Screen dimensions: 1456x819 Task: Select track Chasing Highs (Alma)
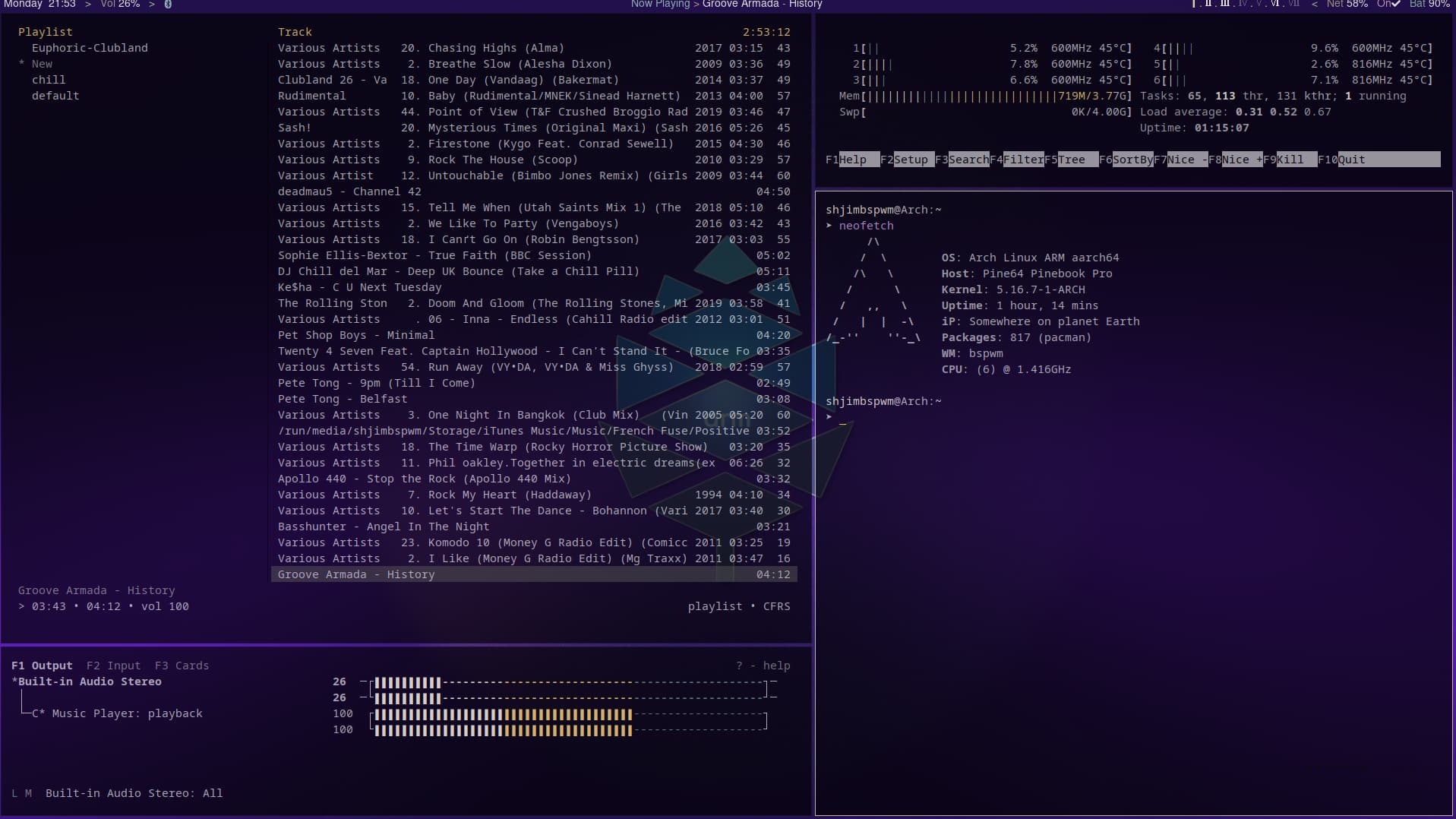pyautogui.click(x=533, y=48)
